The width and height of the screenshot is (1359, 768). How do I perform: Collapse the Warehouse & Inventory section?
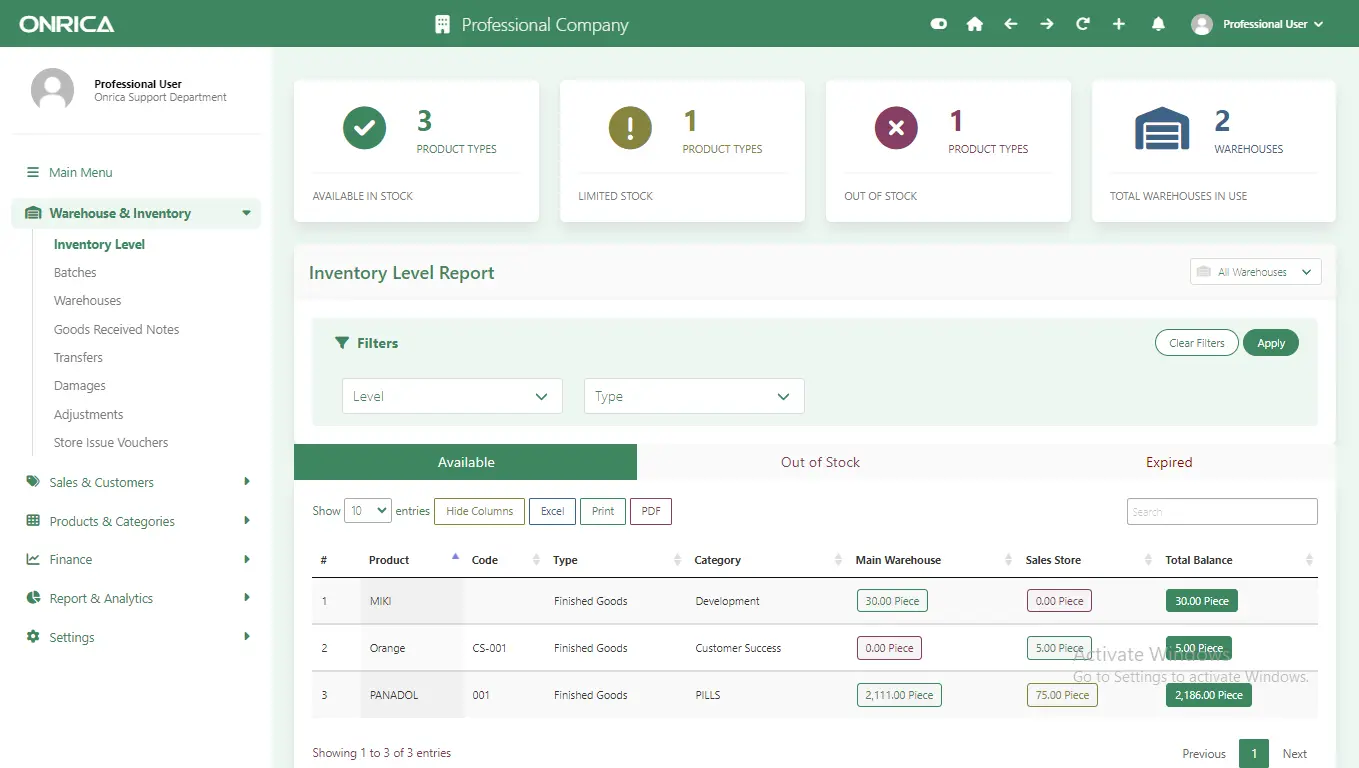(136, 213)
